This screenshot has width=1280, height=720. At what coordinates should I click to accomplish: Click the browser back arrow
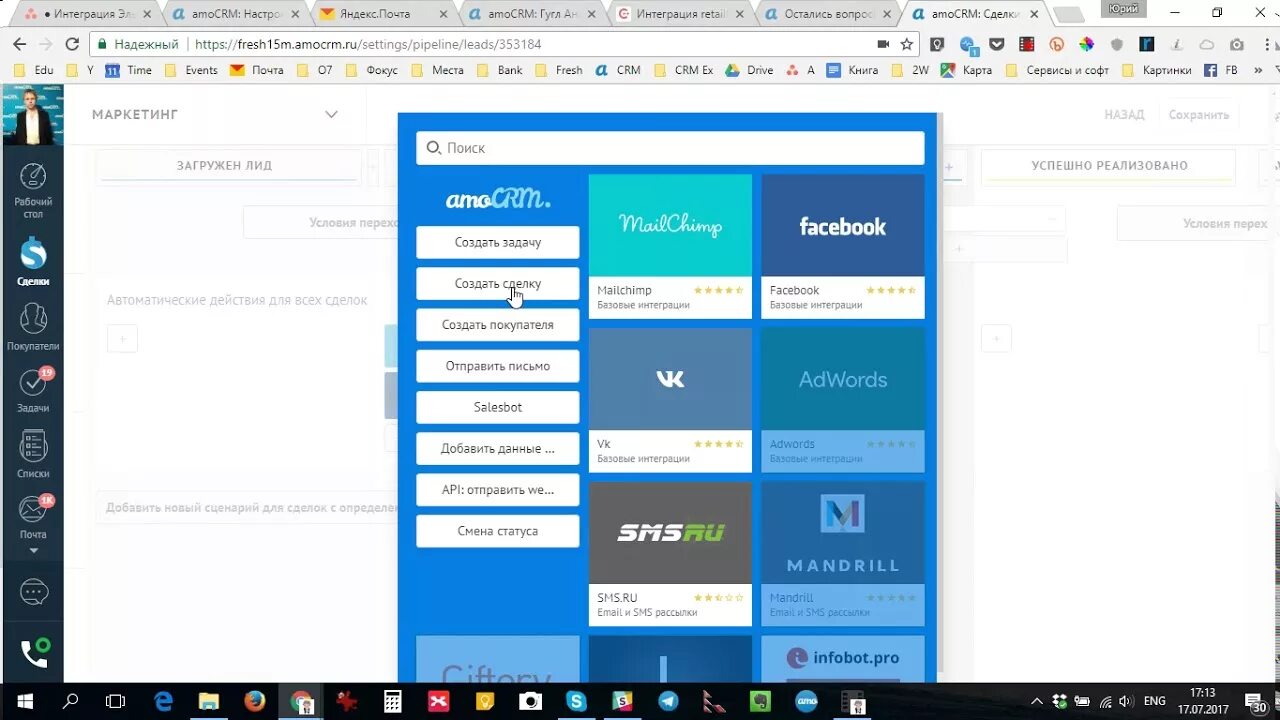click(19, 45)
